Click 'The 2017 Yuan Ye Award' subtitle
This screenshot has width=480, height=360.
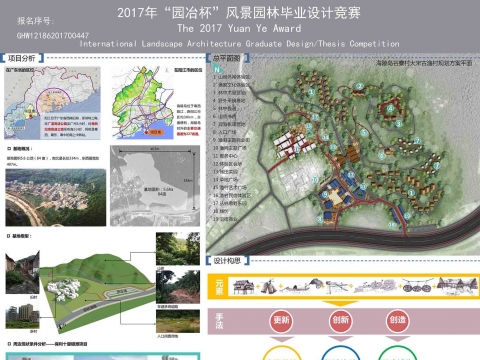pyautogui.click(x=239, y=28)
